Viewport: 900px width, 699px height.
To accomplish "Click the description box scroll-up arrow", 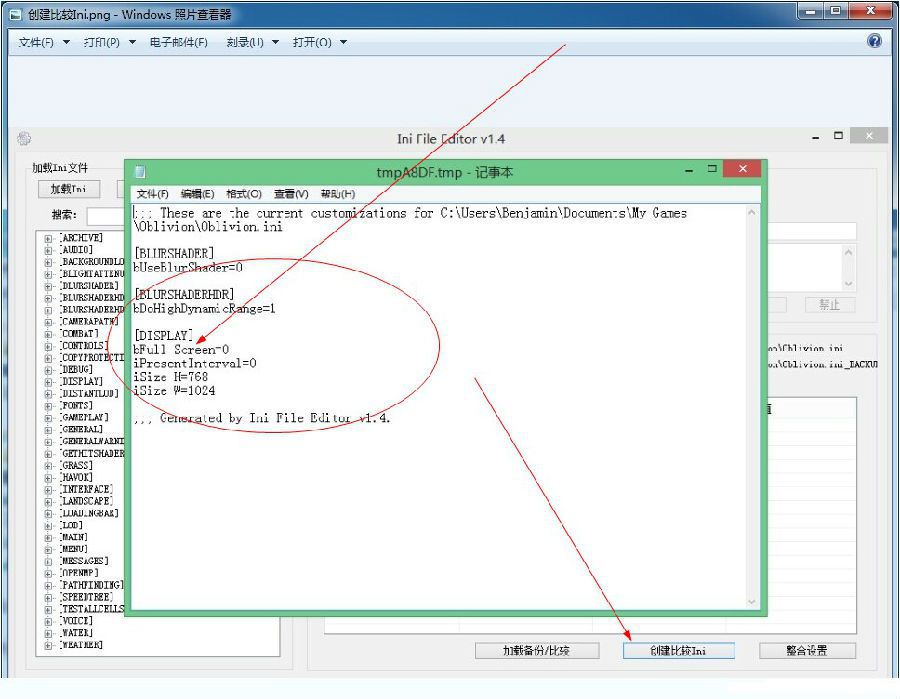I will (848, 252).
